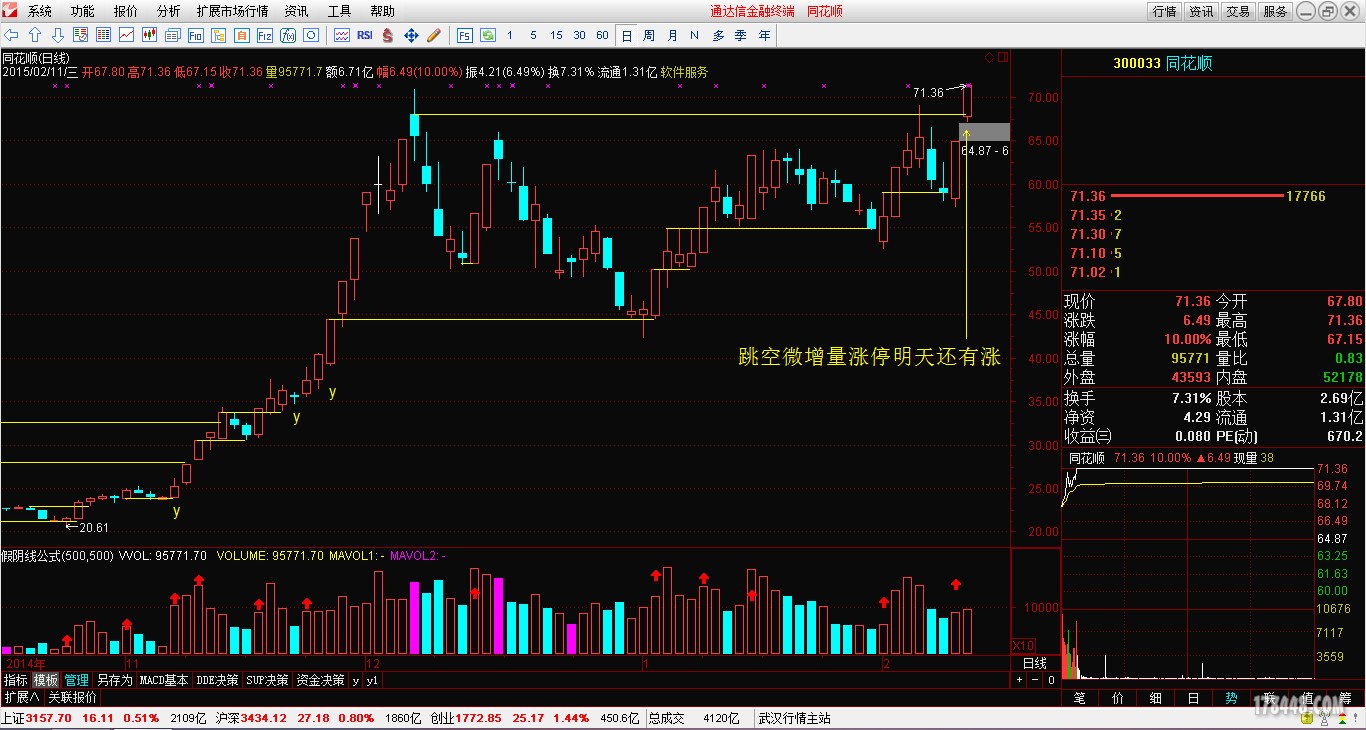The height and width of the screenshot is (730, 1366).
Task: Click the Fiz toolbar icon
Action: (264, 35)
